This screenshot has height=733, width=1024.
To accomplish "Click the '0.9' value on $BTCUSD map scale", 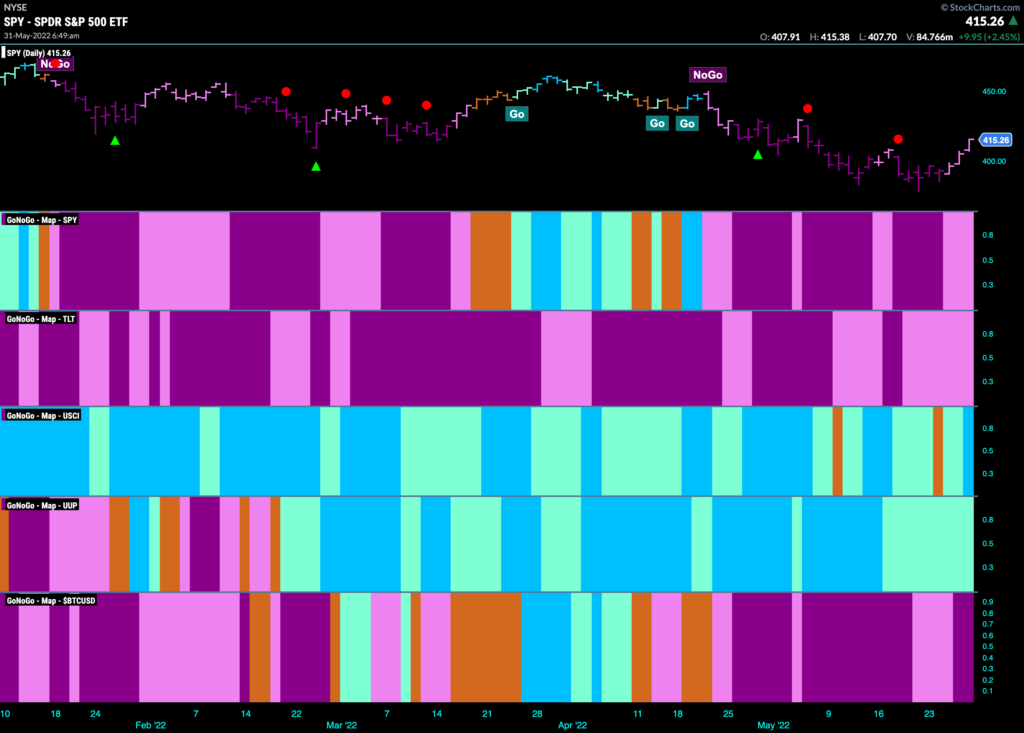I will (x=988, y=602).
